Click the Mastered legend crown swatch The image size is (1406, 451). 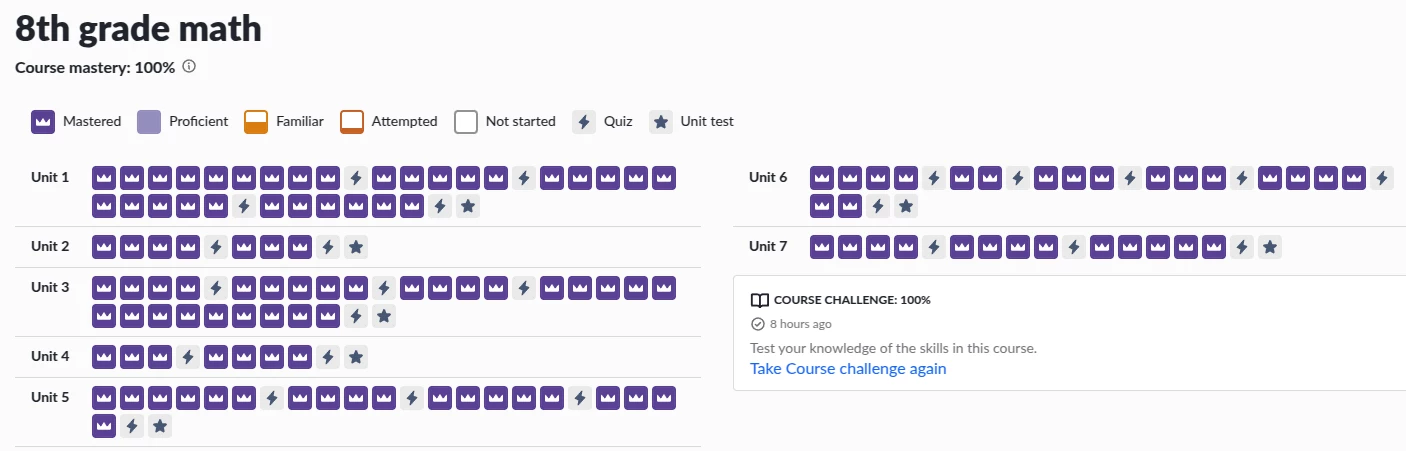(x=42, y=122)
